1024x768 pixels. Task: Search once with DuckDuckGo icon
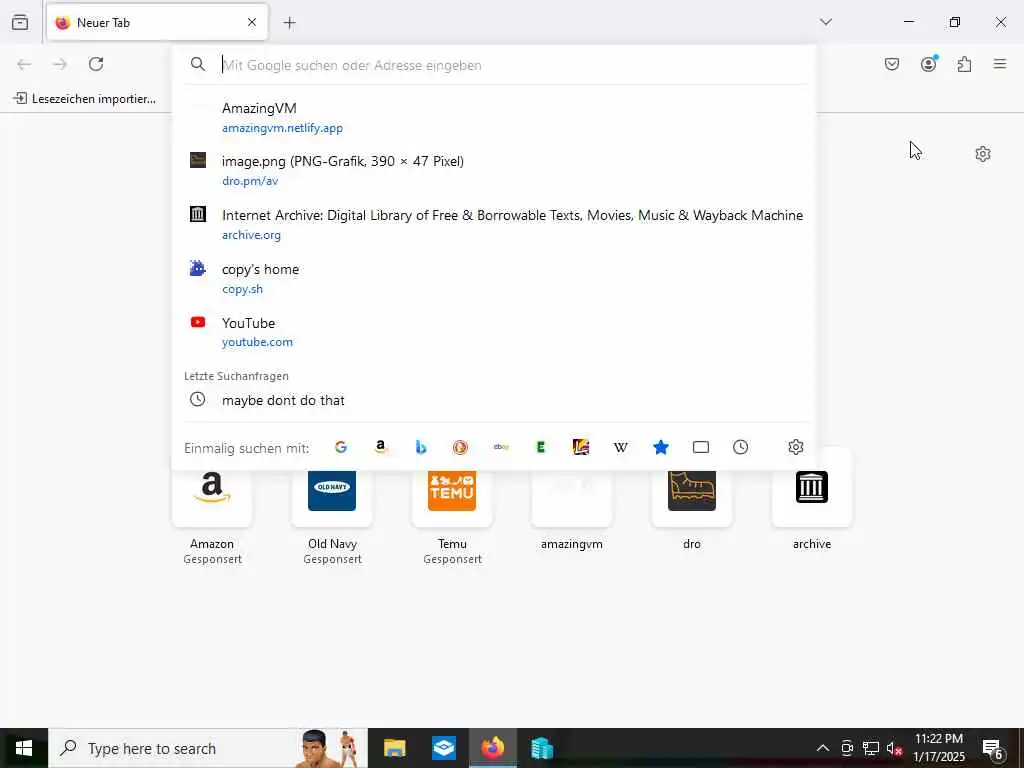(x=460, y=447)
